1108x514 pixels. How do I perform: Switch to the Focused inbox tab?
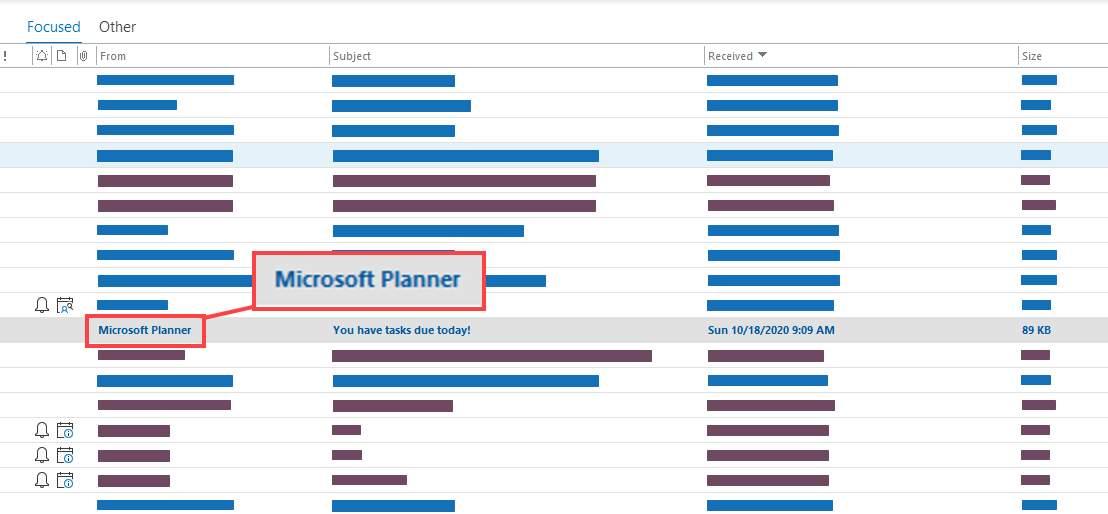click(53, 27)
